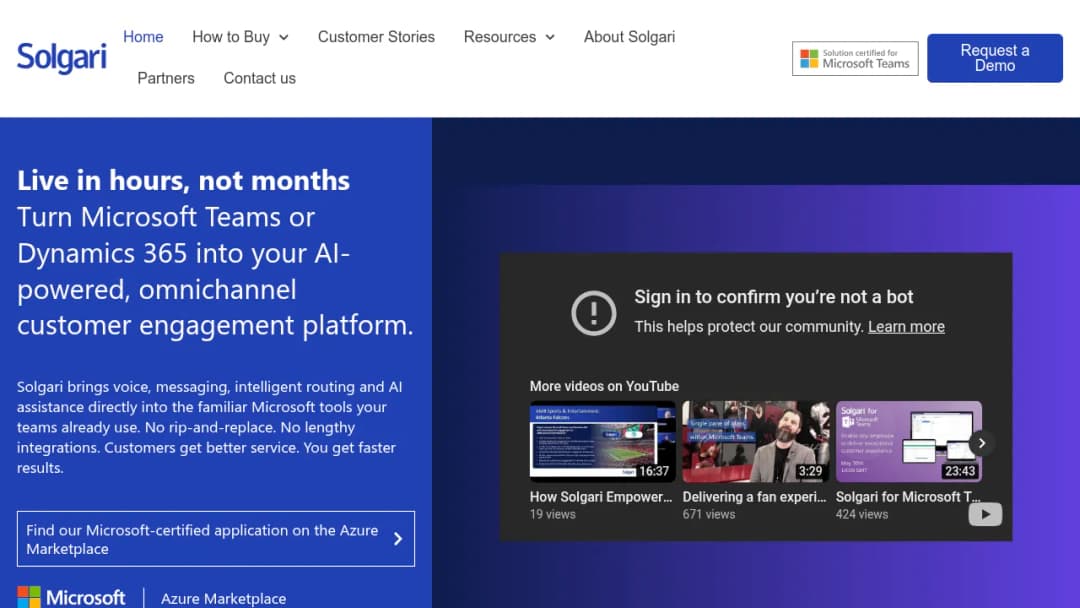Viewport: 1080px width, 608px height.
Task: Click the Solgari logo
Action: tap(62, 58)
